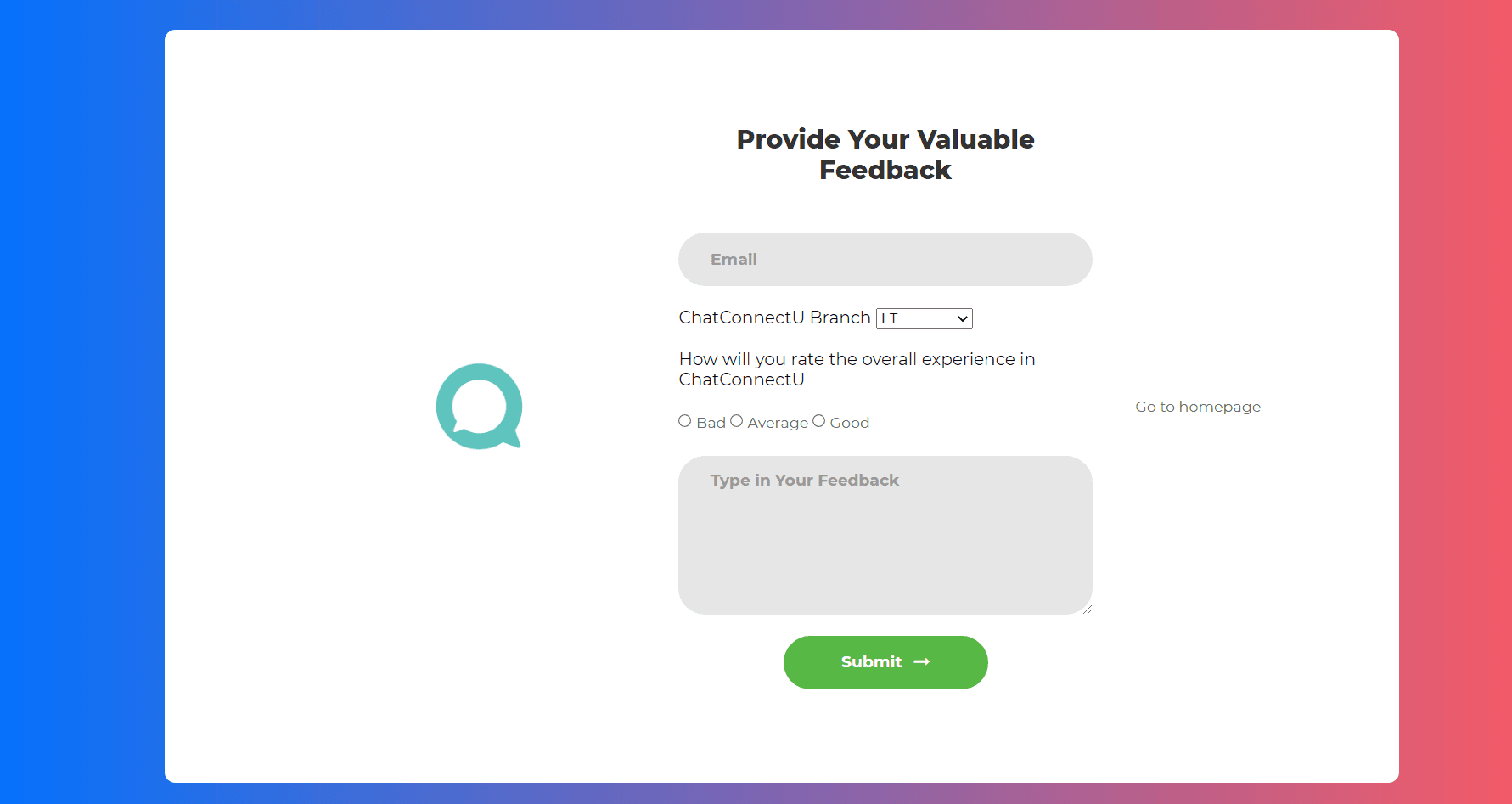Focus the Email input field

click(x=885, y=260)
